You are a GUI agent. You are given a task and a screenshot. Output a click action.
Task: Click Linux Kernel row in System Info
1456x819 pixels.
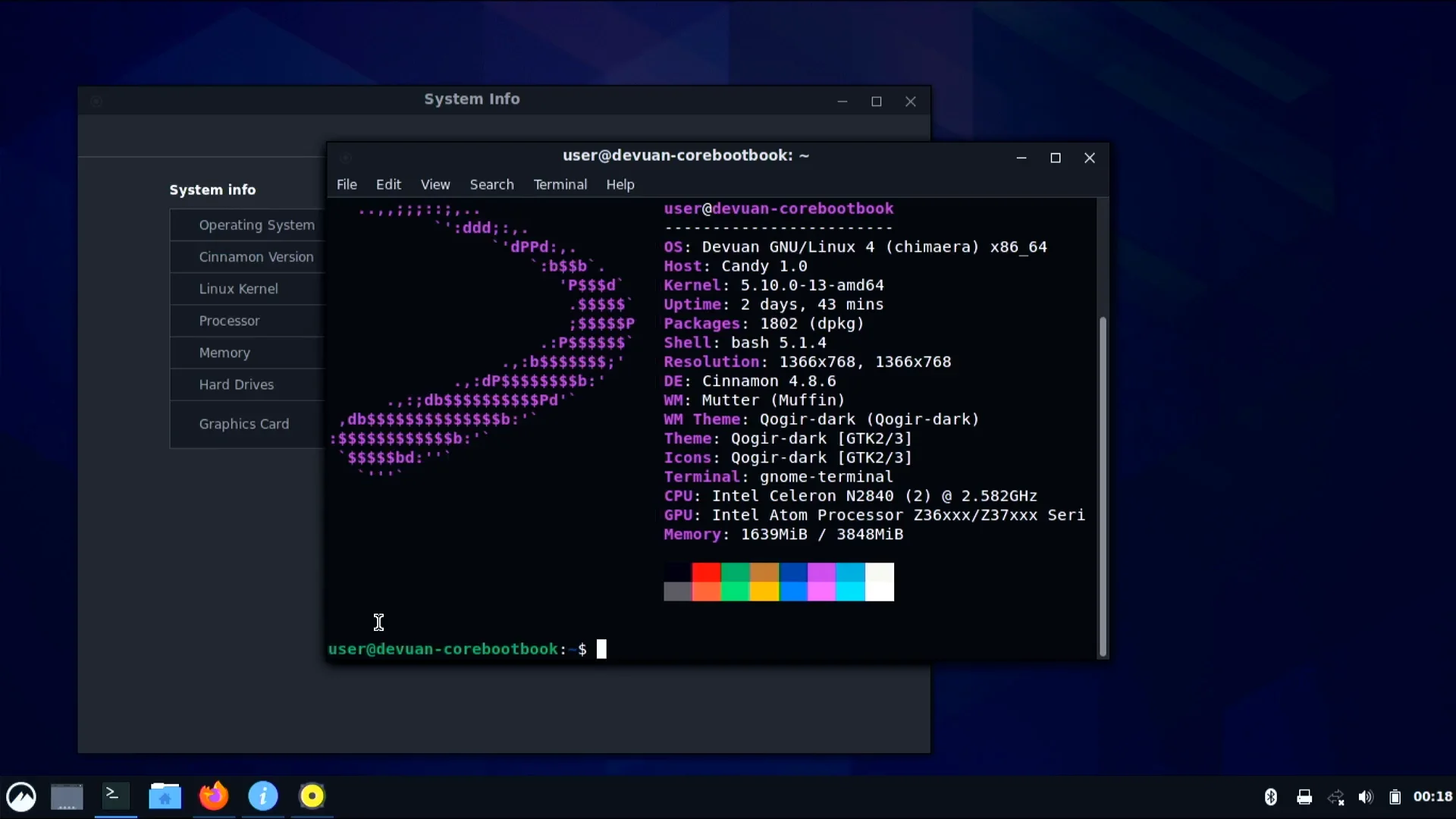248,289
